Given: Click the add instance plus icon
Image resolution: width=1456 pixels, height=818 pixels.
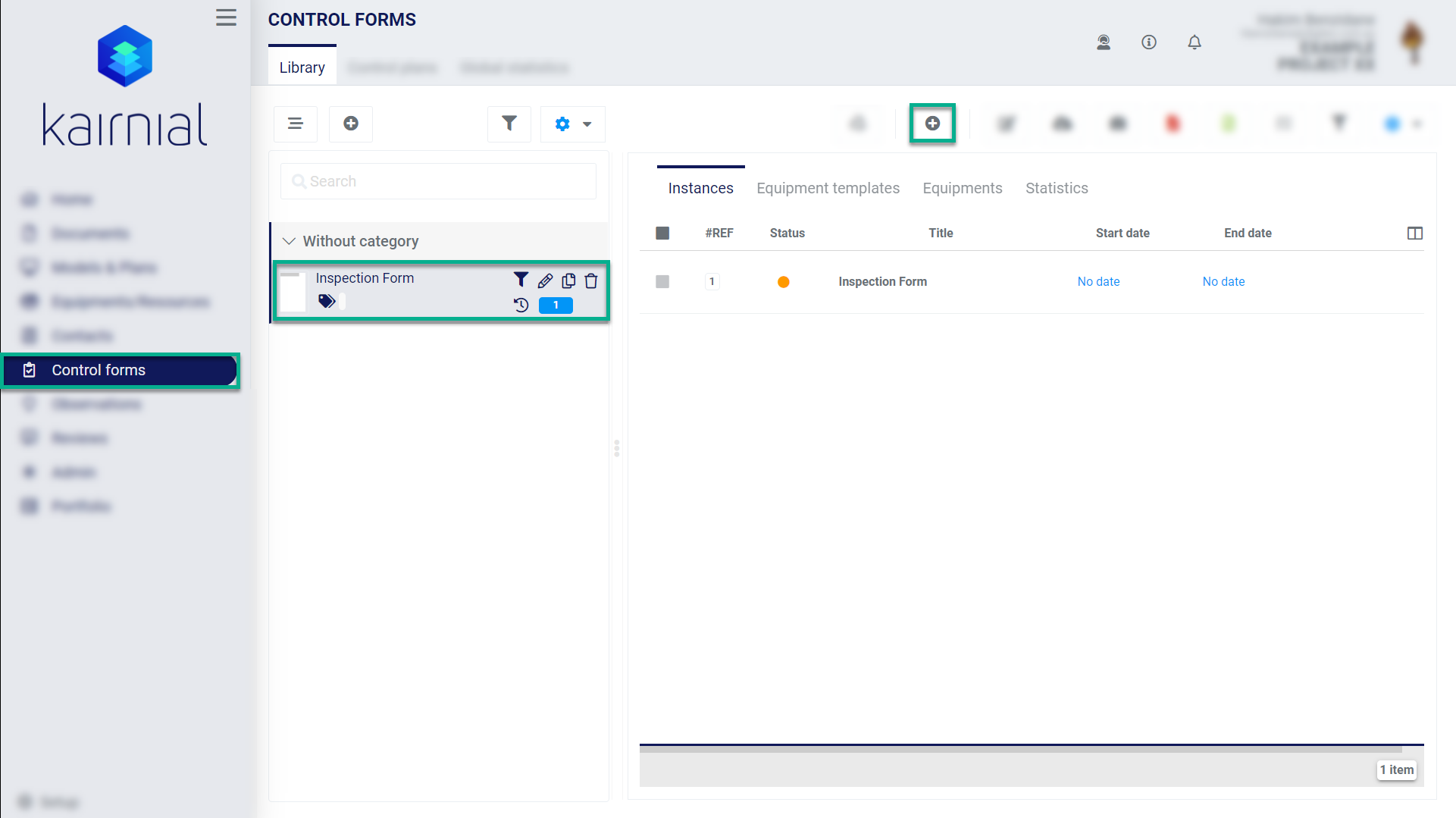Looking at the screenshot, I should tap(932, 124).
